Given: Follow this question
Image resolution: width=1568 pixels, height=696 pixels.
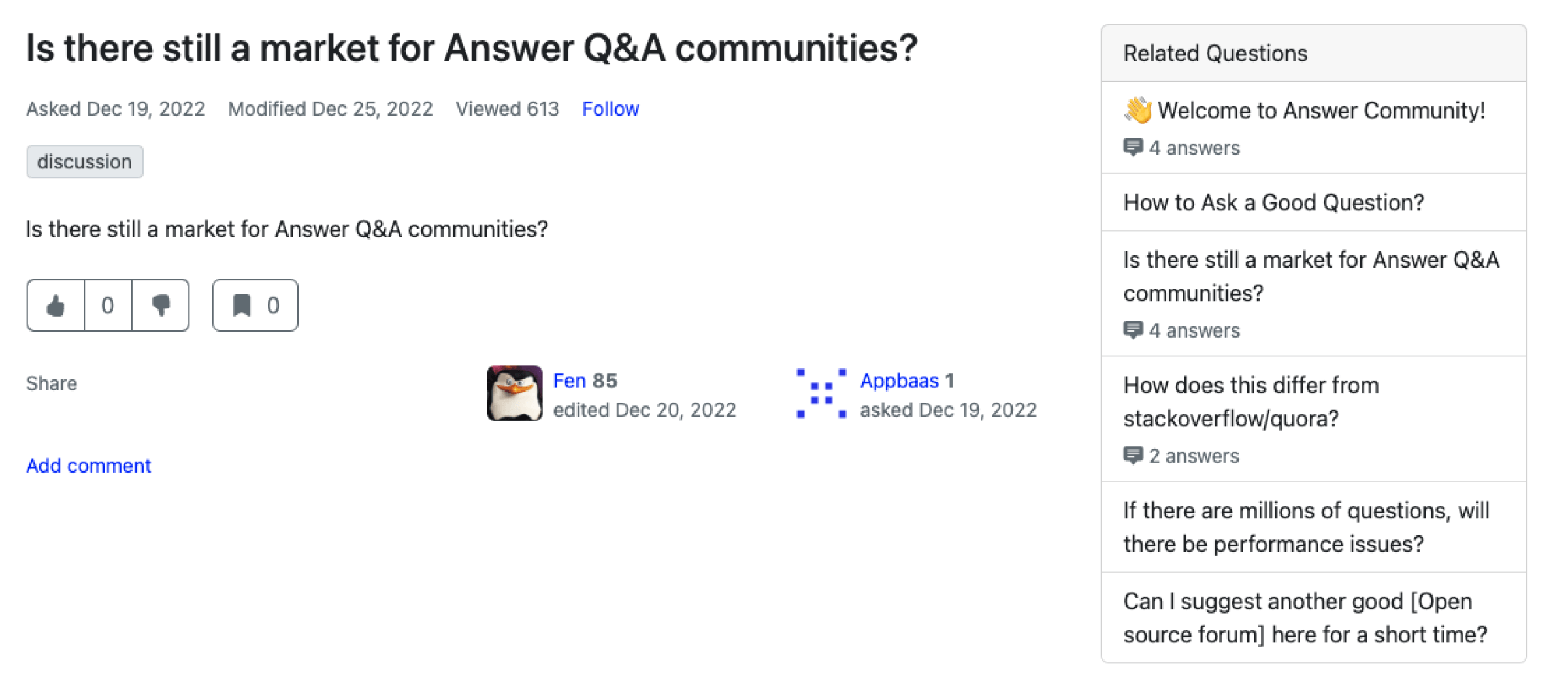Looking at the screenshot, I should coord(610,108).
